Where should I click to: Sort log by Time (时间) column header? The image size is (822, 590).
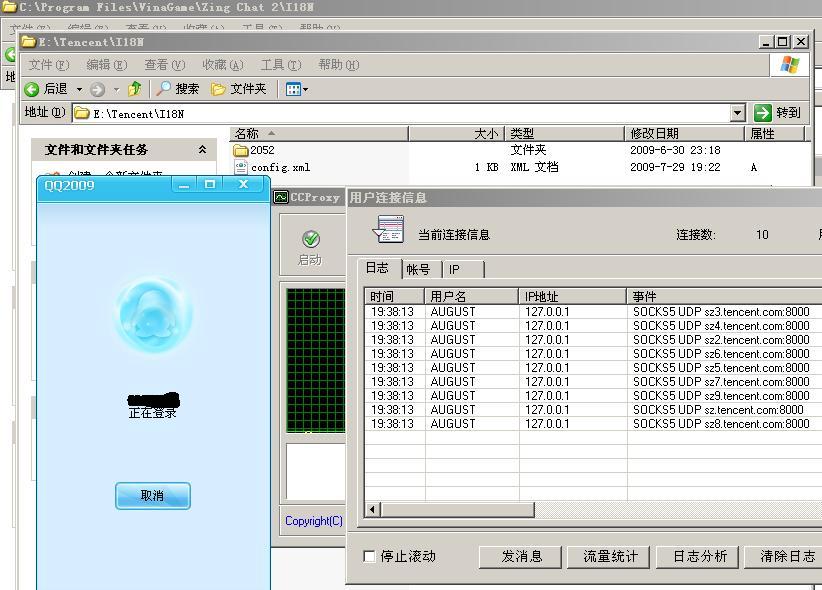pyautogui.click(x=395, y=296)
